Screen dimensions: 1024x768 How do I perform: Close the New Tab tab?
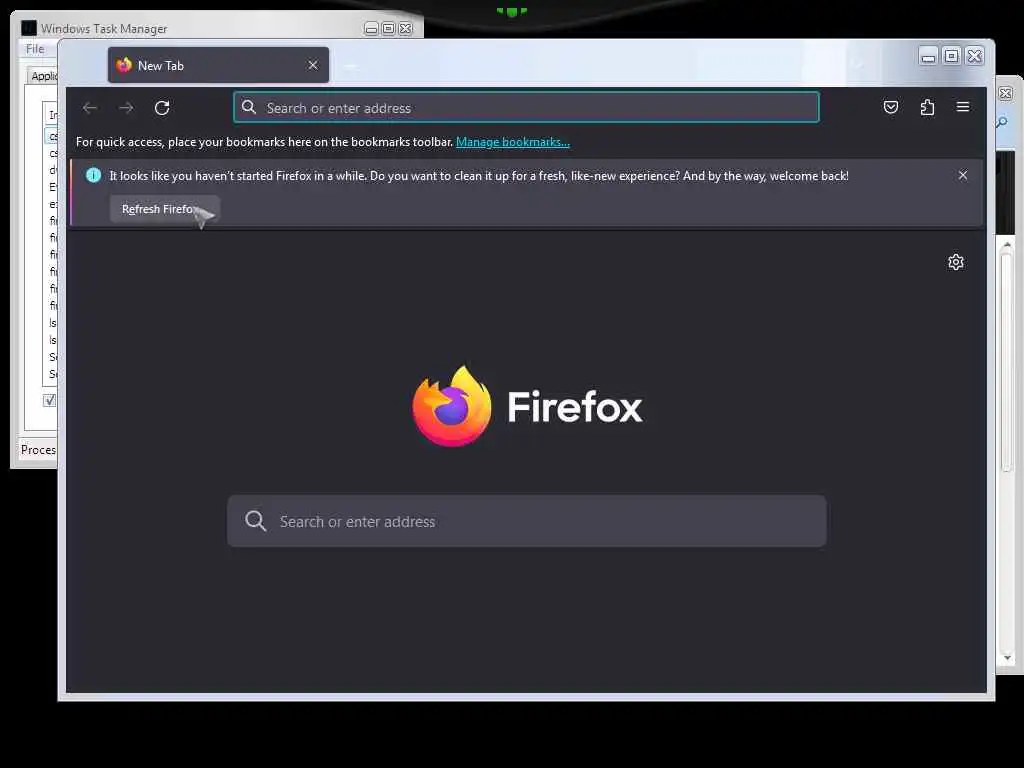click(x=313, y=65)
